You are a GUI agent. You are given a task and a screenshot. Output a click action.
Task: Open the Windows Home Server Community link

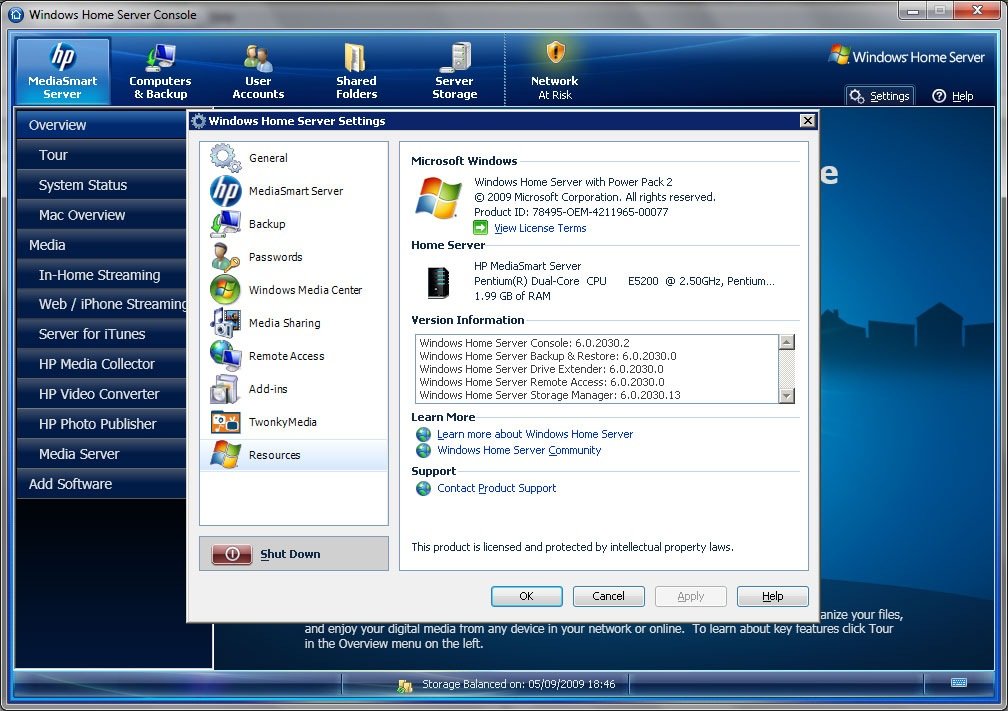tap(519, 451)
